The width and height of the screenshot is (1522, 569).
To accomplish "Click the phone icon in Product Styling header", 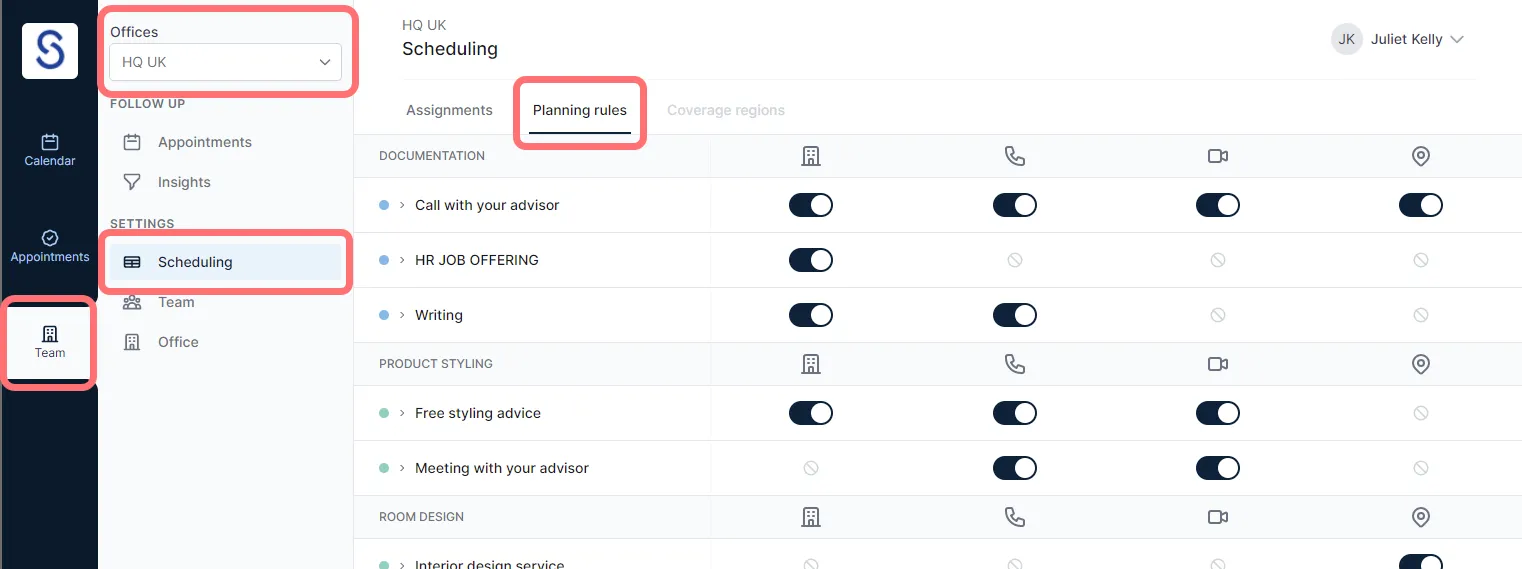I will pos(1015,364).
